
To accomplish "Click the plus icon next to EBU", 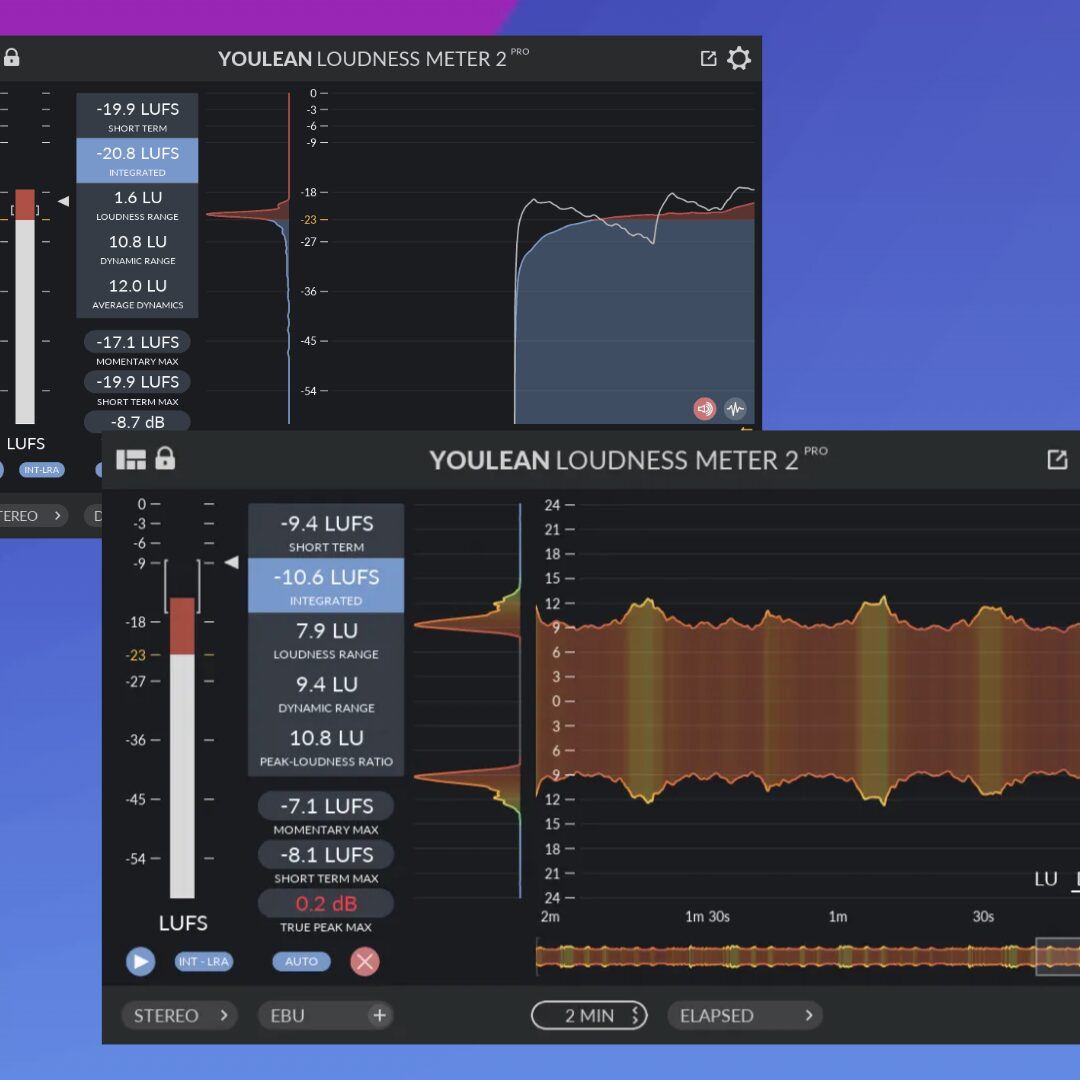I will point(380,1015).
